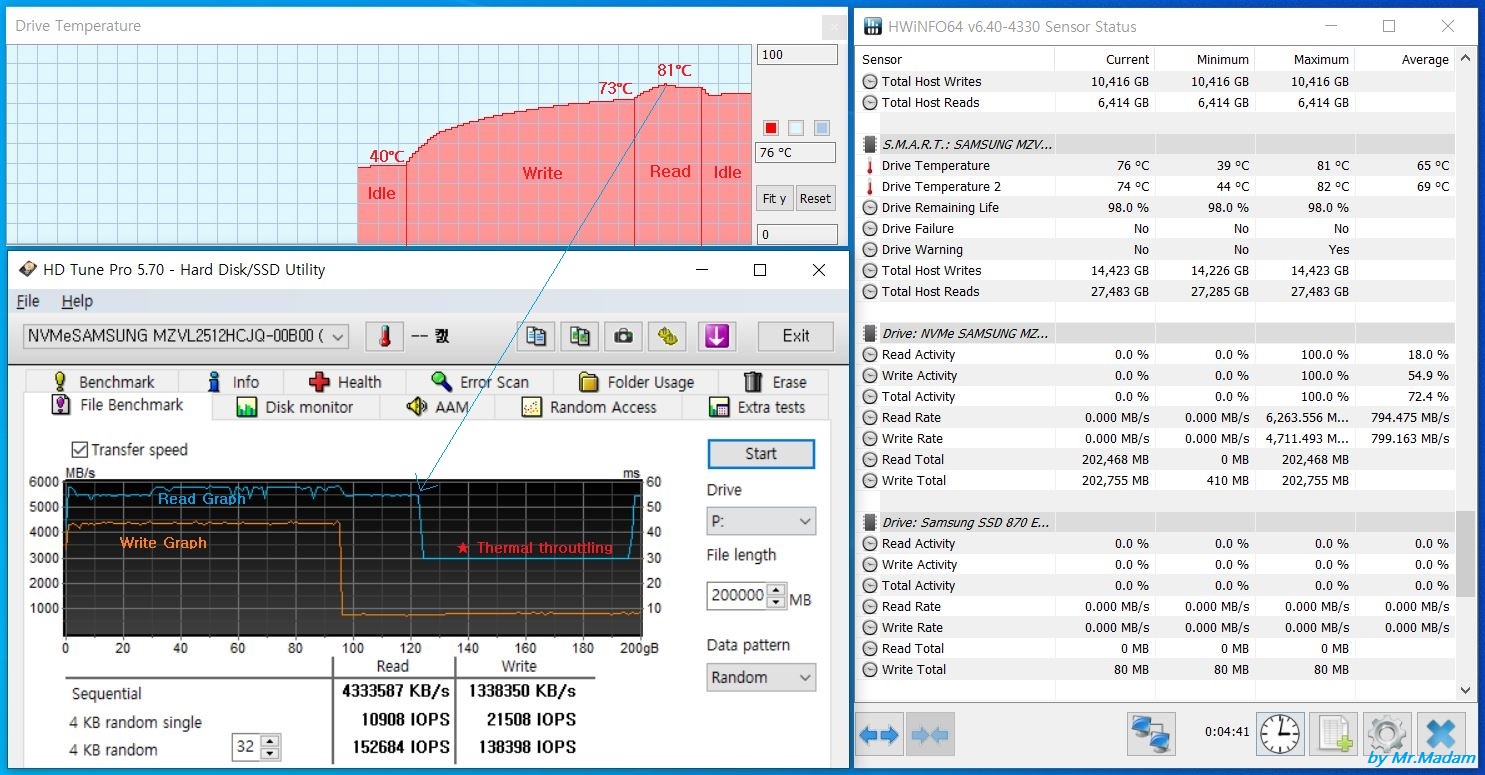Image resolution: width=1485 pixels, height=775 pixels.
Task: Click thermometer icon beside Drive Temperature row
Action: (x=870, y=166)
